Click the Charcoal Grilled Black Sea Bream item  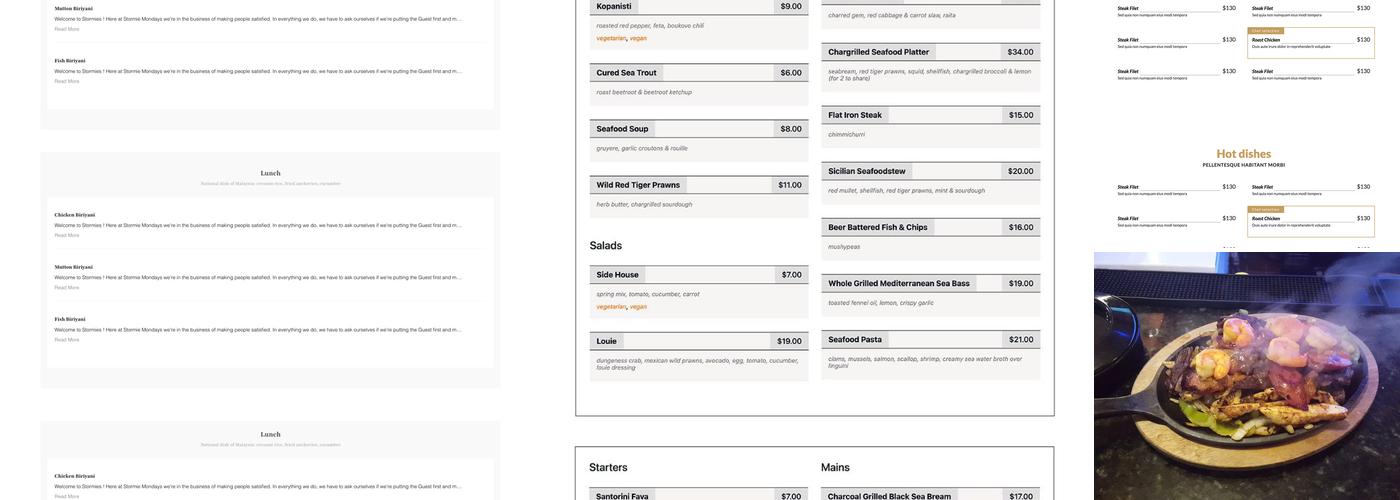[x=889, y=495]
